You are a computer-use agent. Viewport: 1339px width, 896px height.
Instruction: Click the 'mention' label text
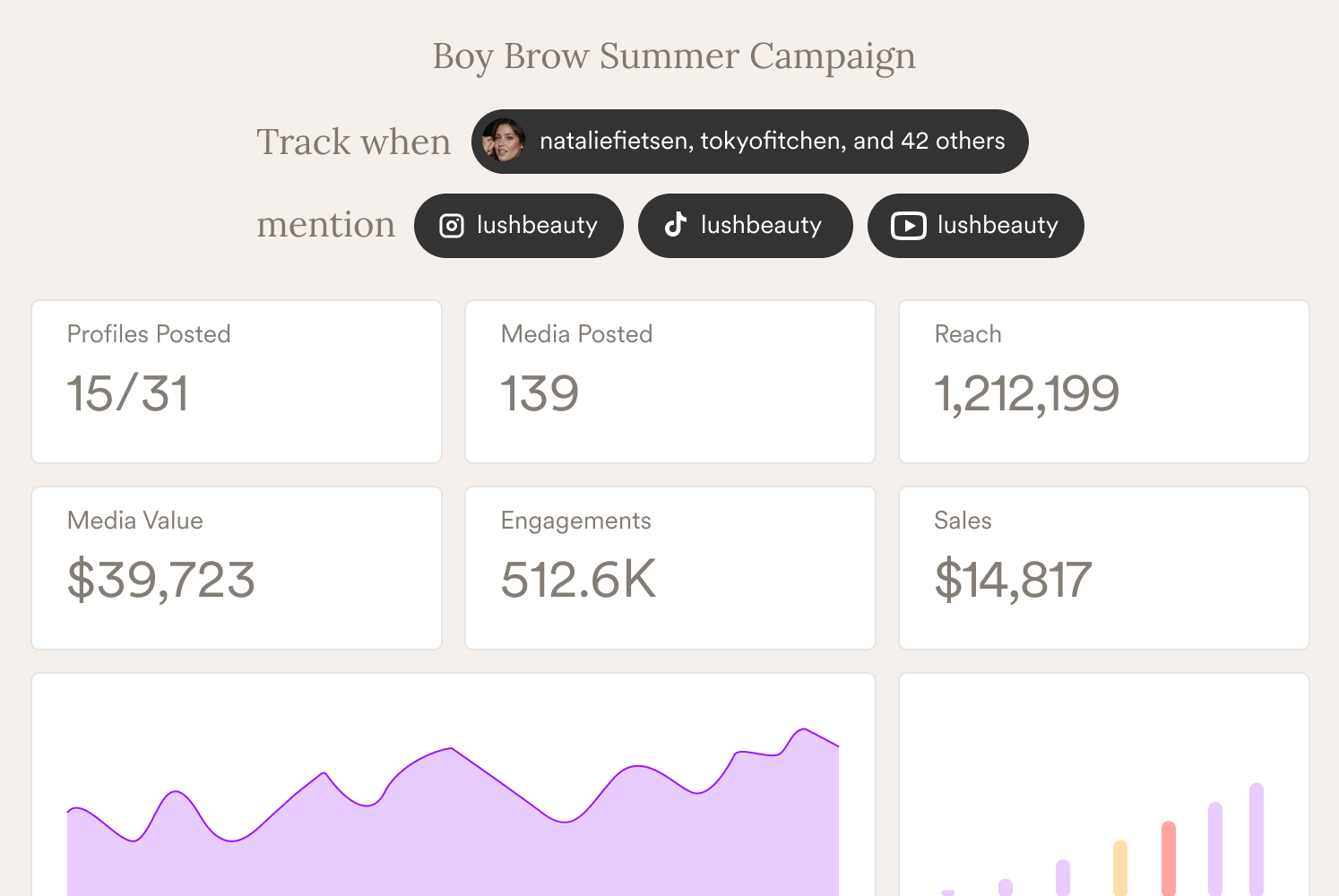[326, 224]
